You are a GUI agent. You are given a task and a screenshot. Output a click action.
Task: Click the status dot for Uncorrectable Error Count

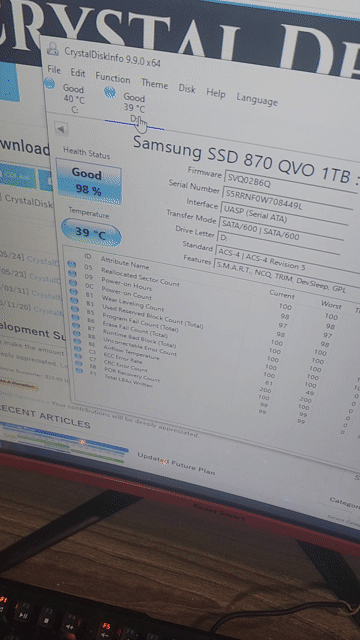77,333
